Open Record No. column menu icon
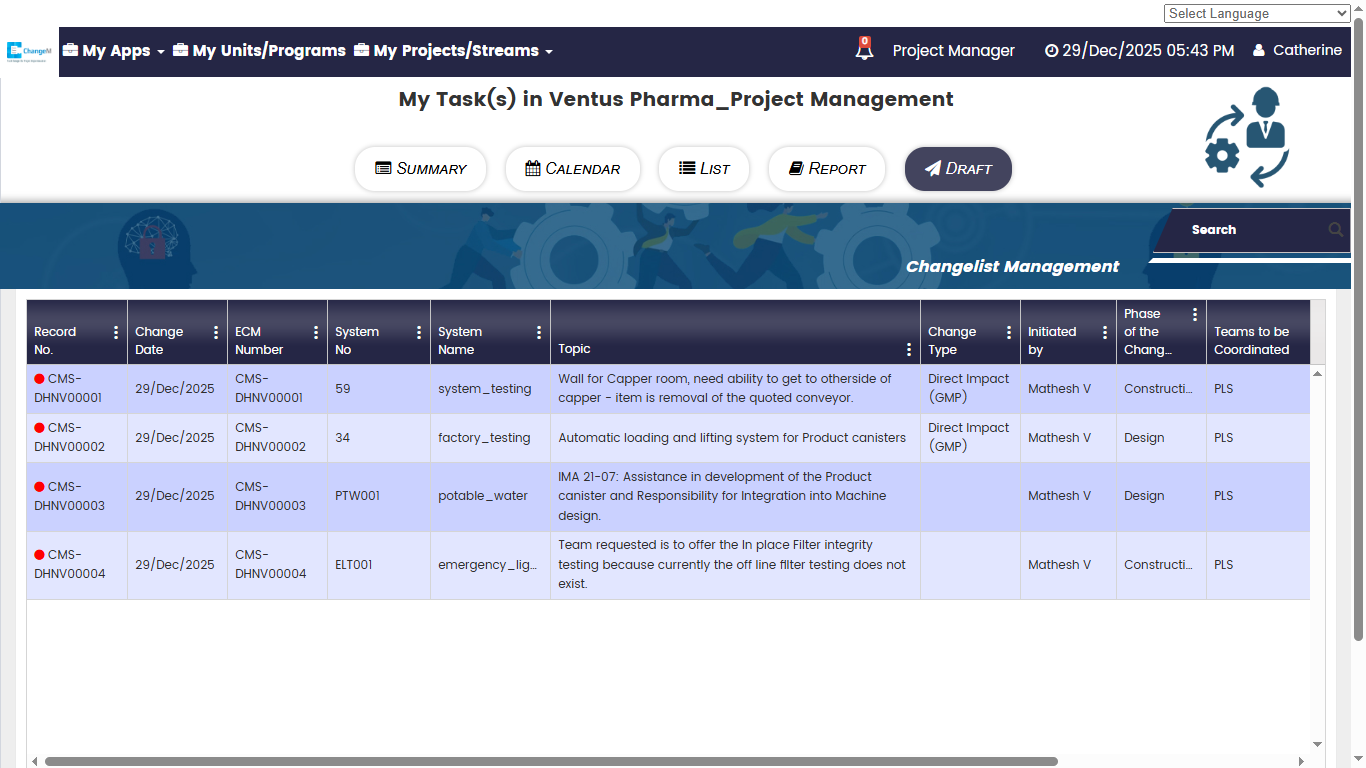This screenshot has width=1366, height=768. [x=116, y=333]
